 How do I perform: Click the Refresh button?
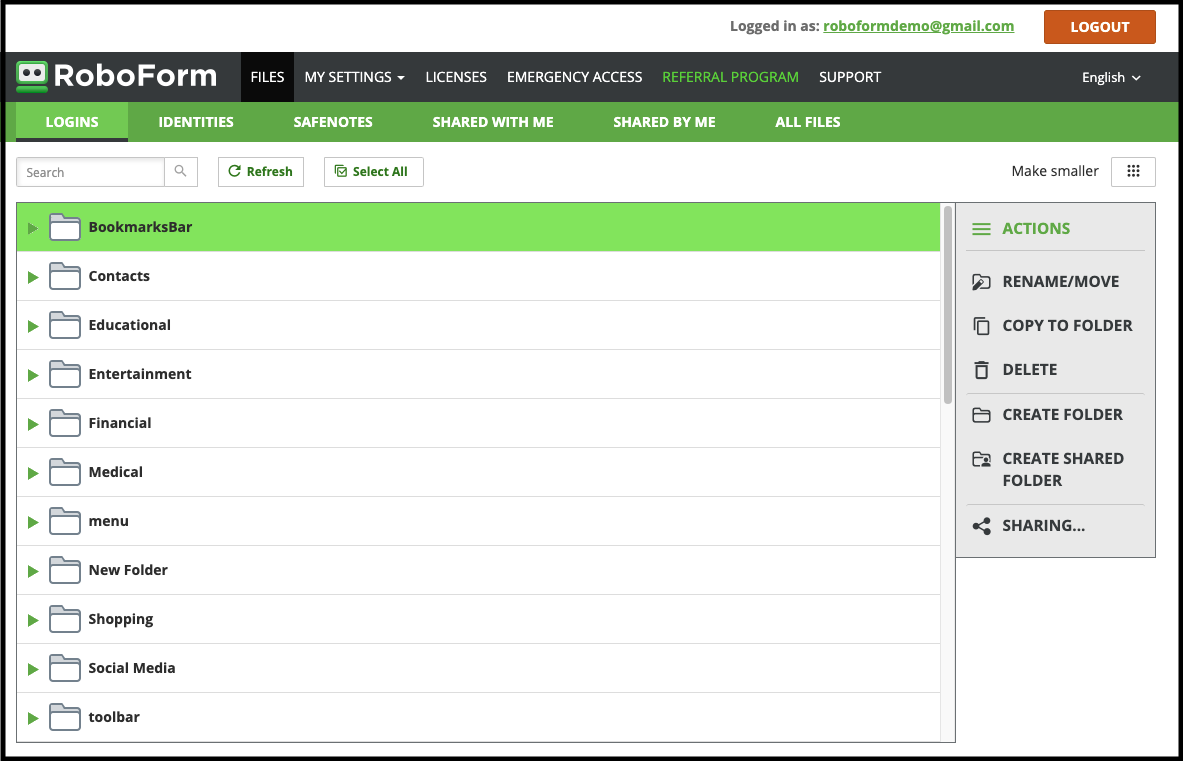tap(260, 171)
